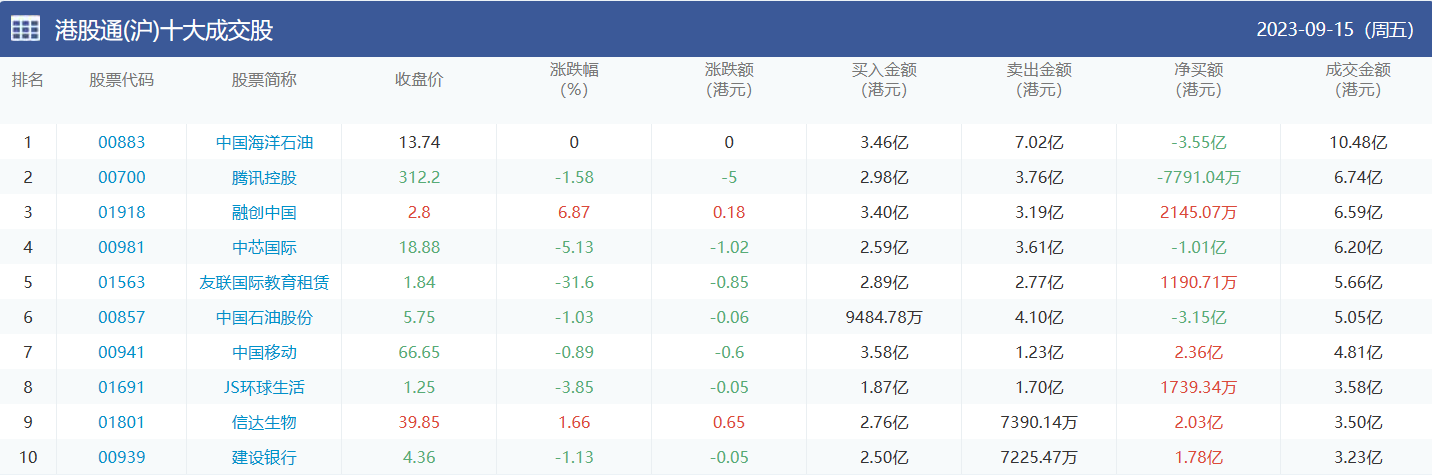Open 腾讯控股 stock name link
The image size is (1432, 475).
pyautogui.click(x=264, y=178)
